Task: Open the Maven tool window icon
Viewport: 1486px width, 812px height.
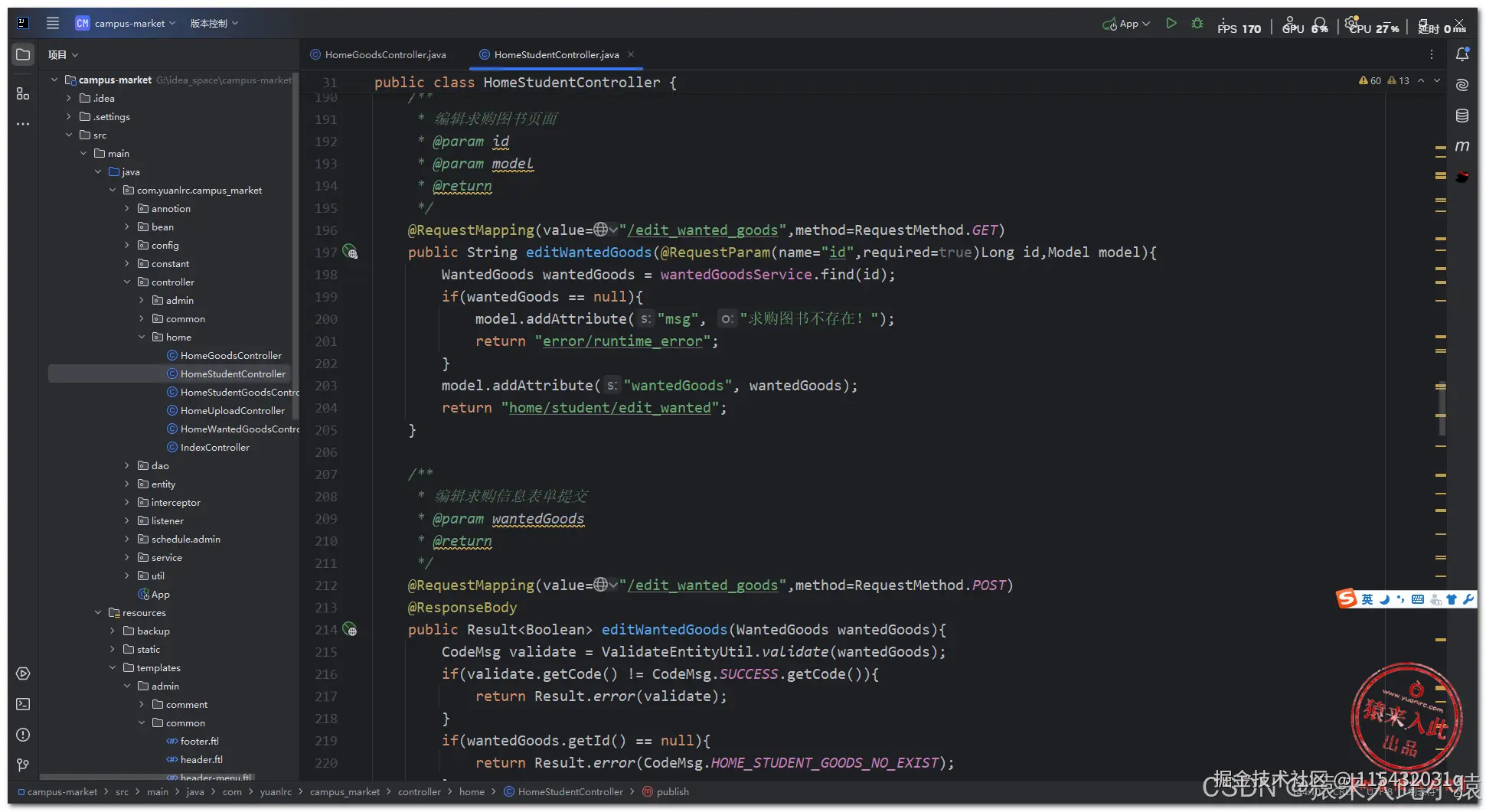Action: click(x=1462, y=146)
